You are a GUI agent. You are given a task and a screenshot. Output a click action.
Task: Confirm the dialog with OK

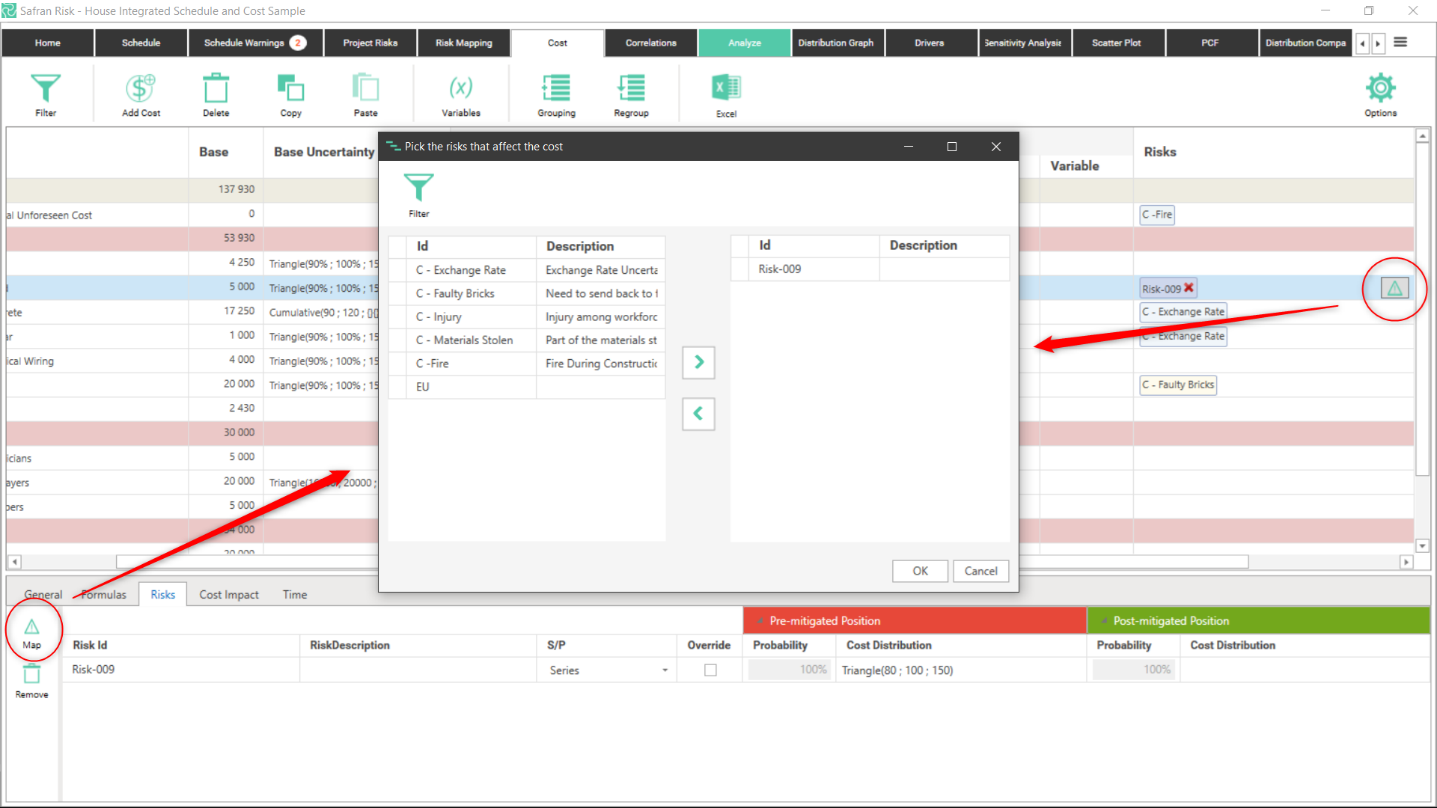920,571
